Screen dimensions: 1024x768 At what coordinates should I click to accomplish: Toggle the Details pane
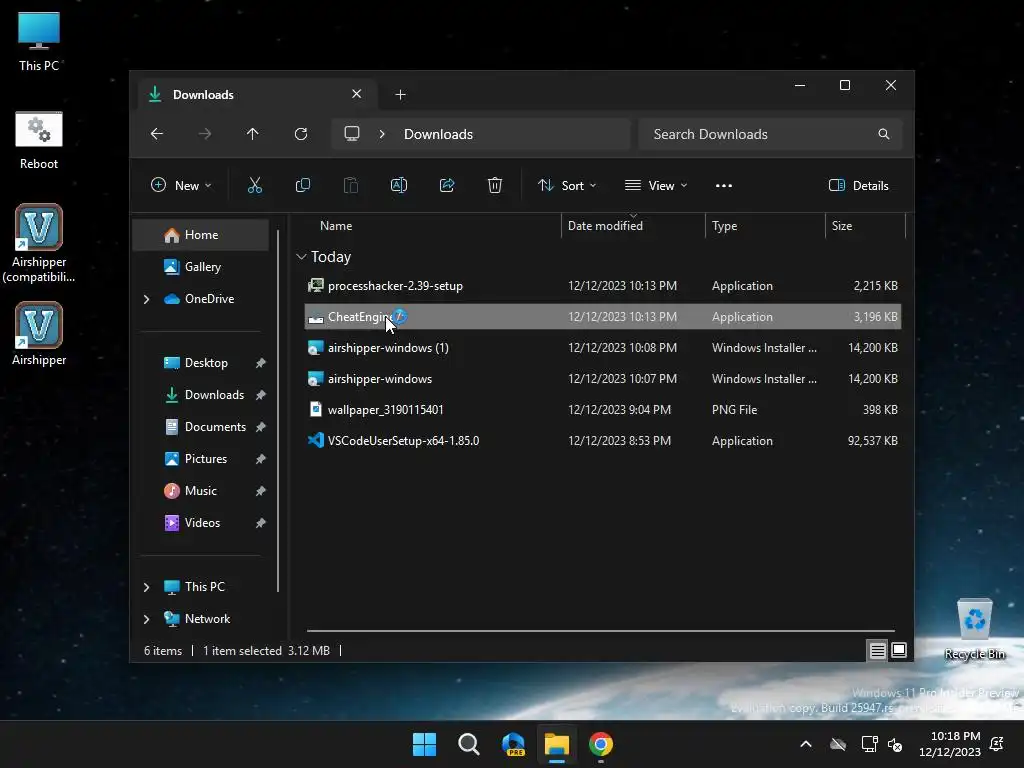pyautogui.click(x=859, y=185)
